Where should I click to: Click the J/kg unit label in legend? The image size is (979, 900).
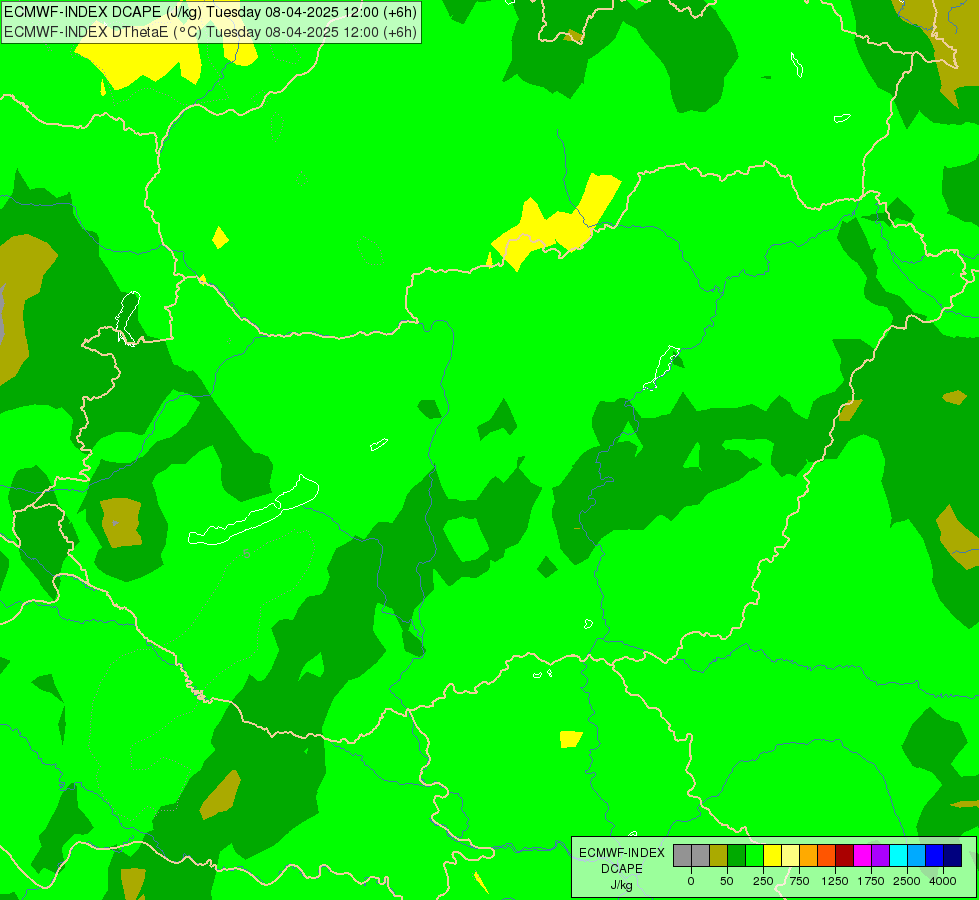pos(622,885)
